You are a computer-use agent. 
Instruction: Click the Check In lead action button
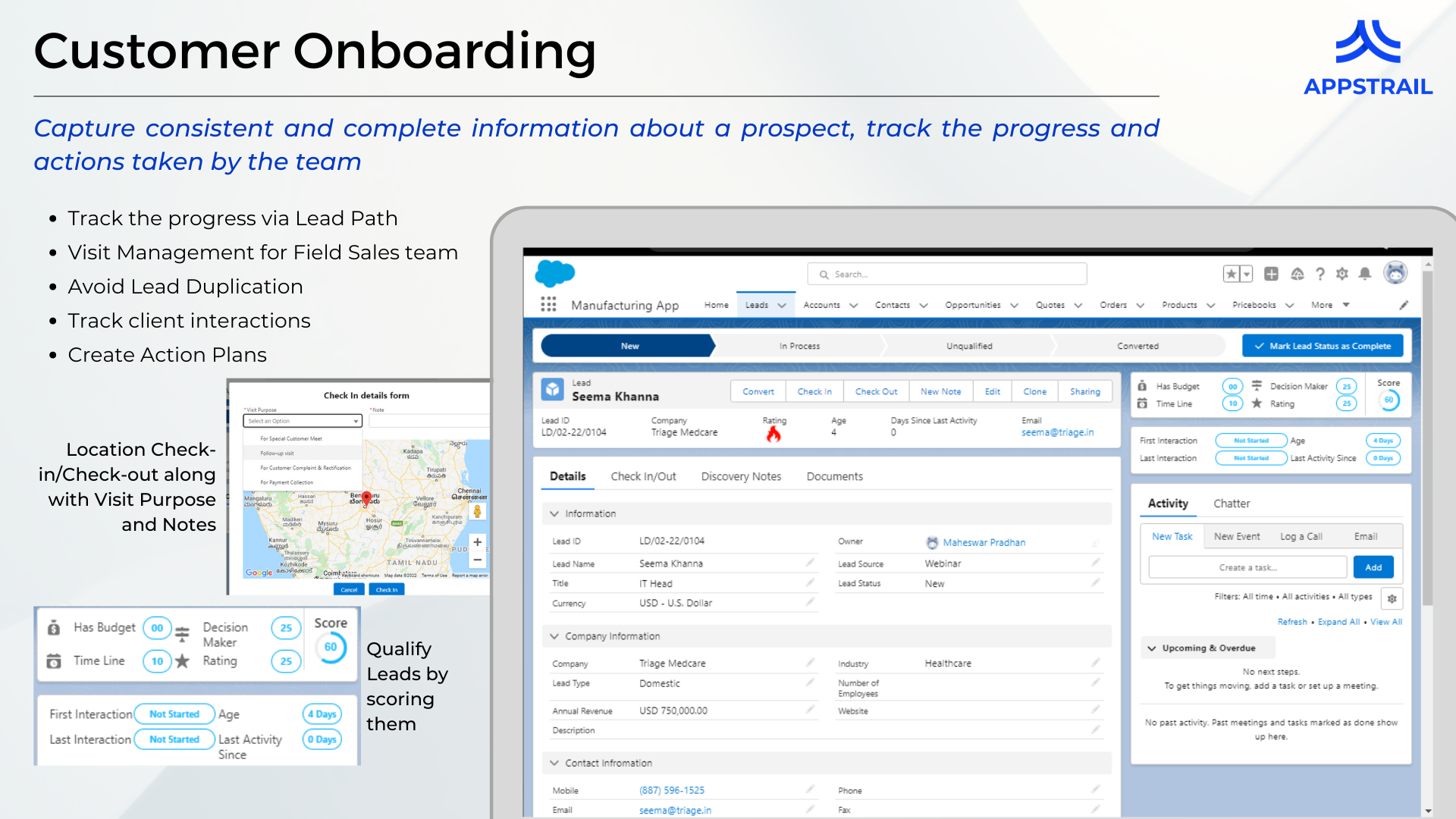tap(814, 391)
